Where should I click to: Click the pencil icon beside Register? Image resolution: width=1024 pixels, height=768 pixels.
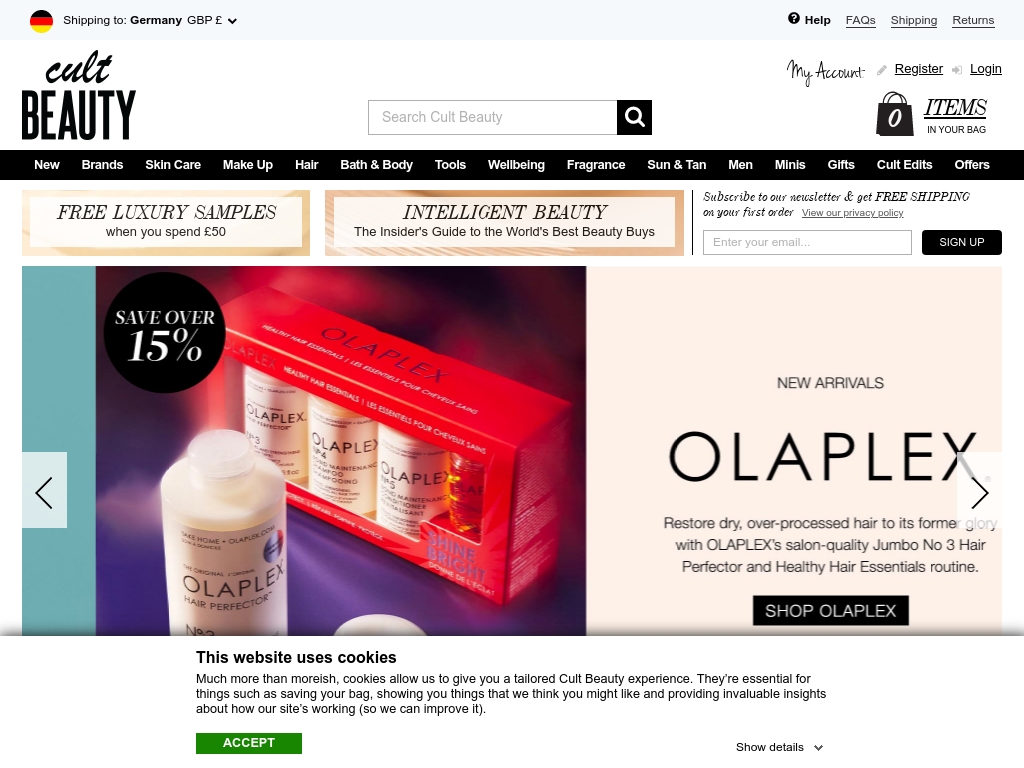(x=882, y=70)
